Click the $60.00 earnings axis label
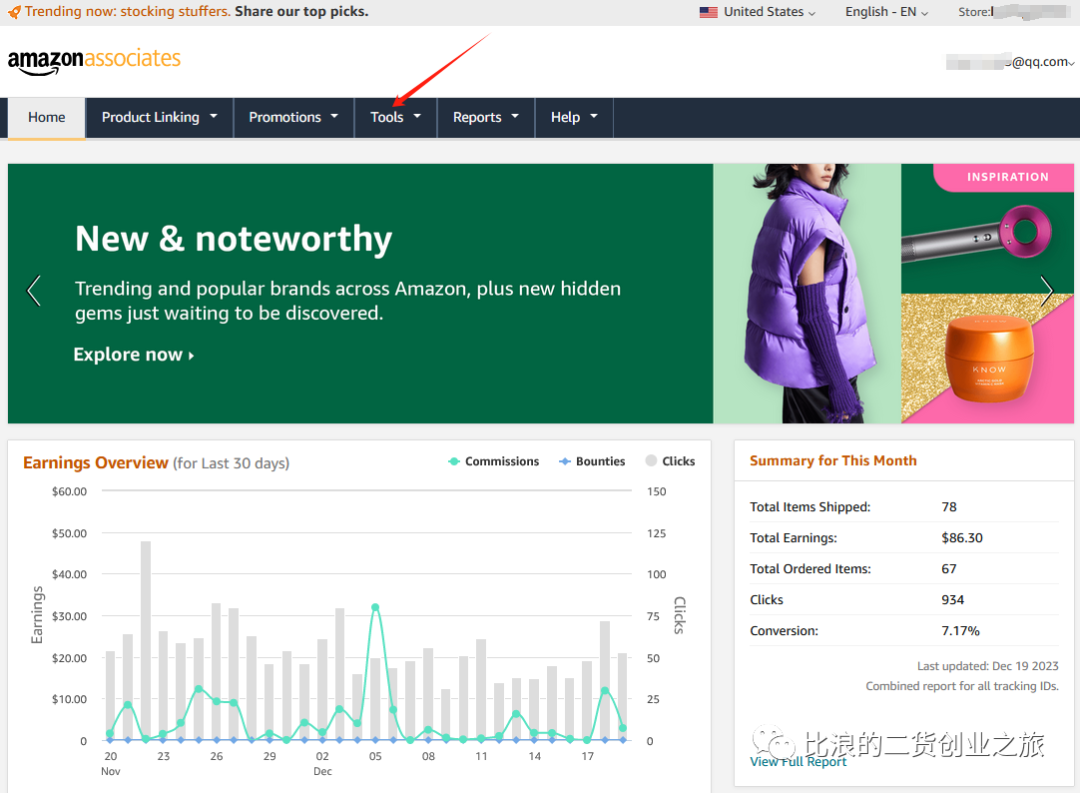The height and width of the screenshot is (793, 1080). [x=69, y=491]
